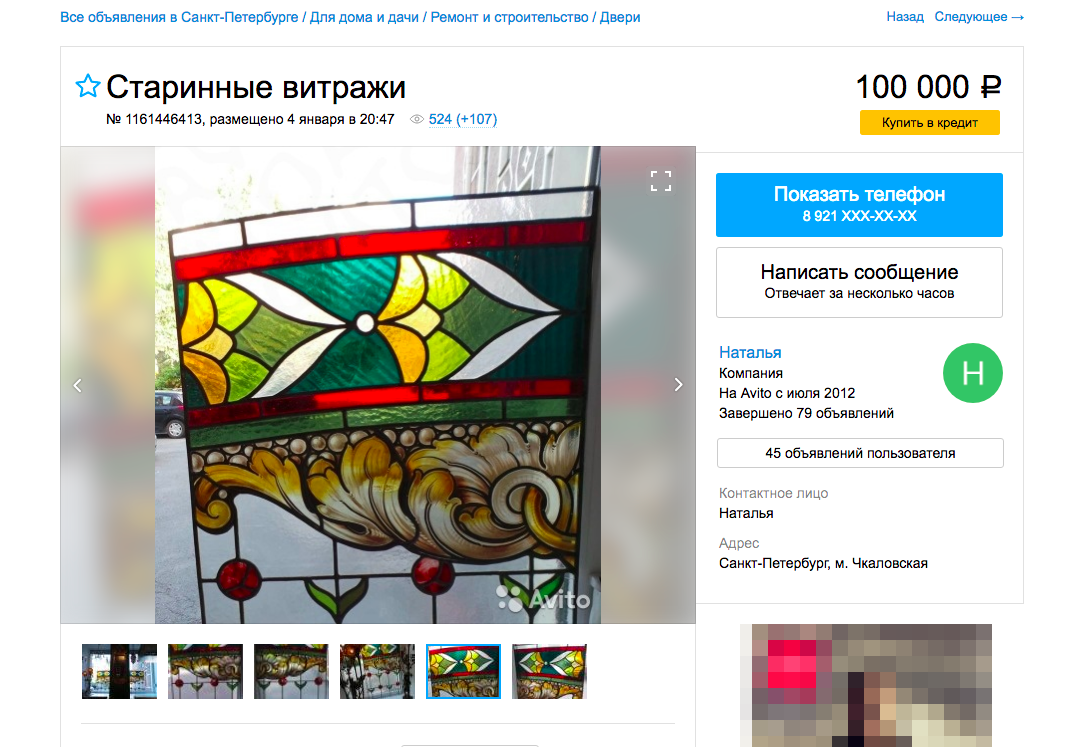
Task: Go to Следующее listing
Action: pos(979,17)
